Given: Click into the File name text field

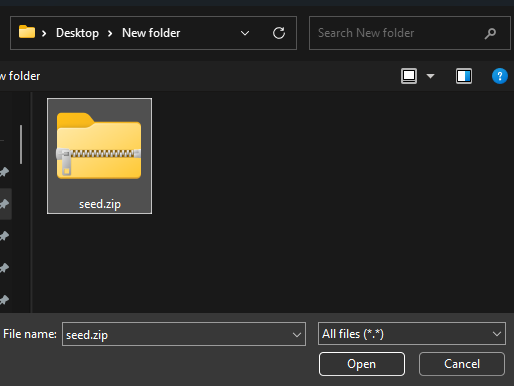Looking at the screenshot, I should (x=177, y=334).
